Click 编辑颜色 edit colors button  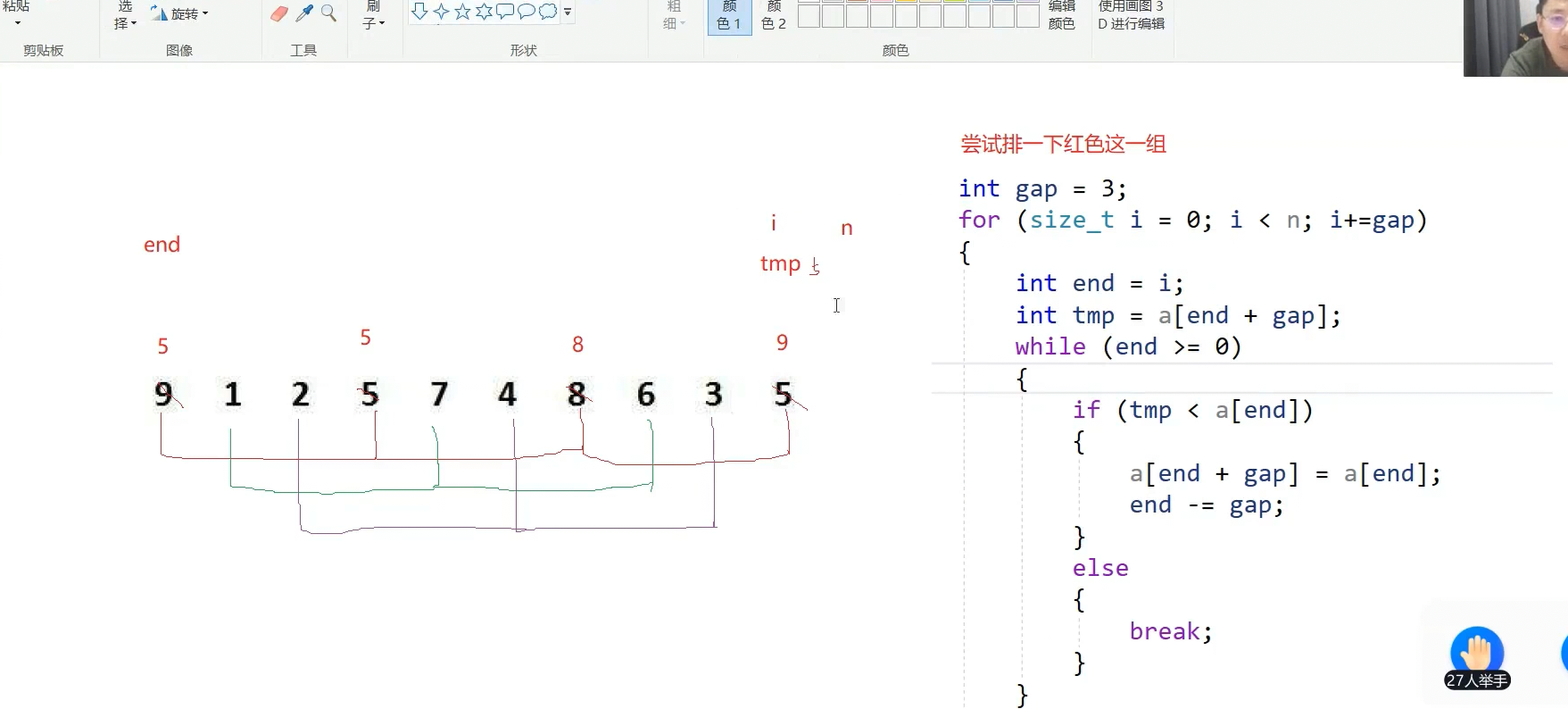pyautogui.click(x=1061, y=15)
